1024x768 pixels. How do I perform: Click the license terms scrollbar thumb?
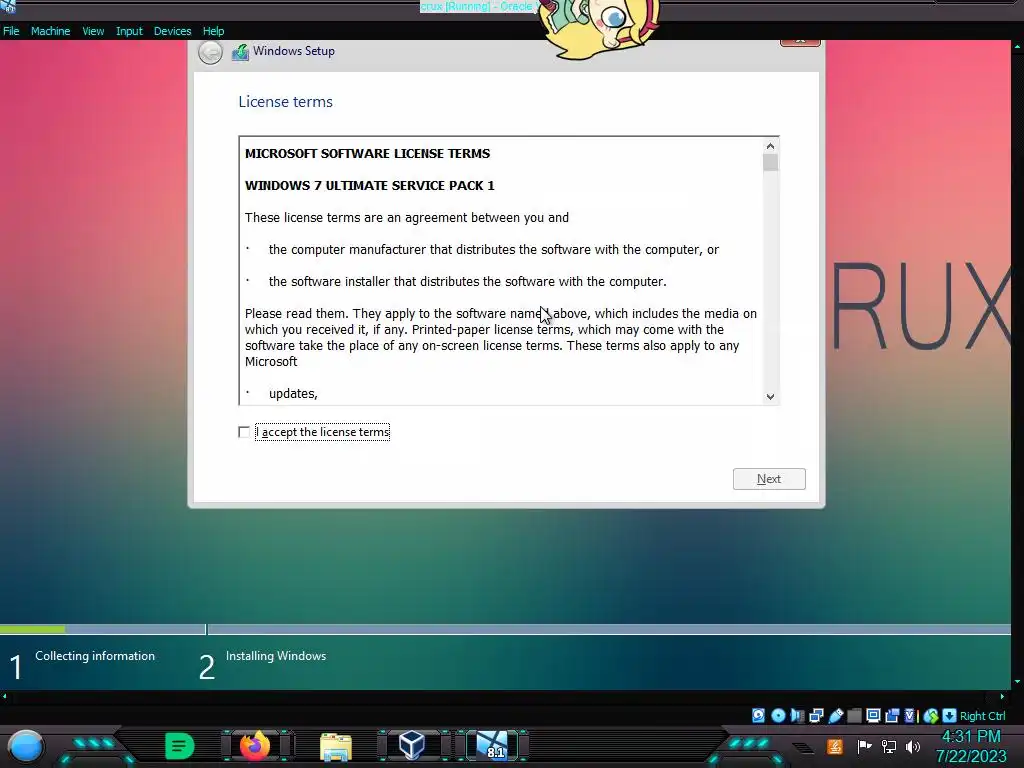(770, 162)
